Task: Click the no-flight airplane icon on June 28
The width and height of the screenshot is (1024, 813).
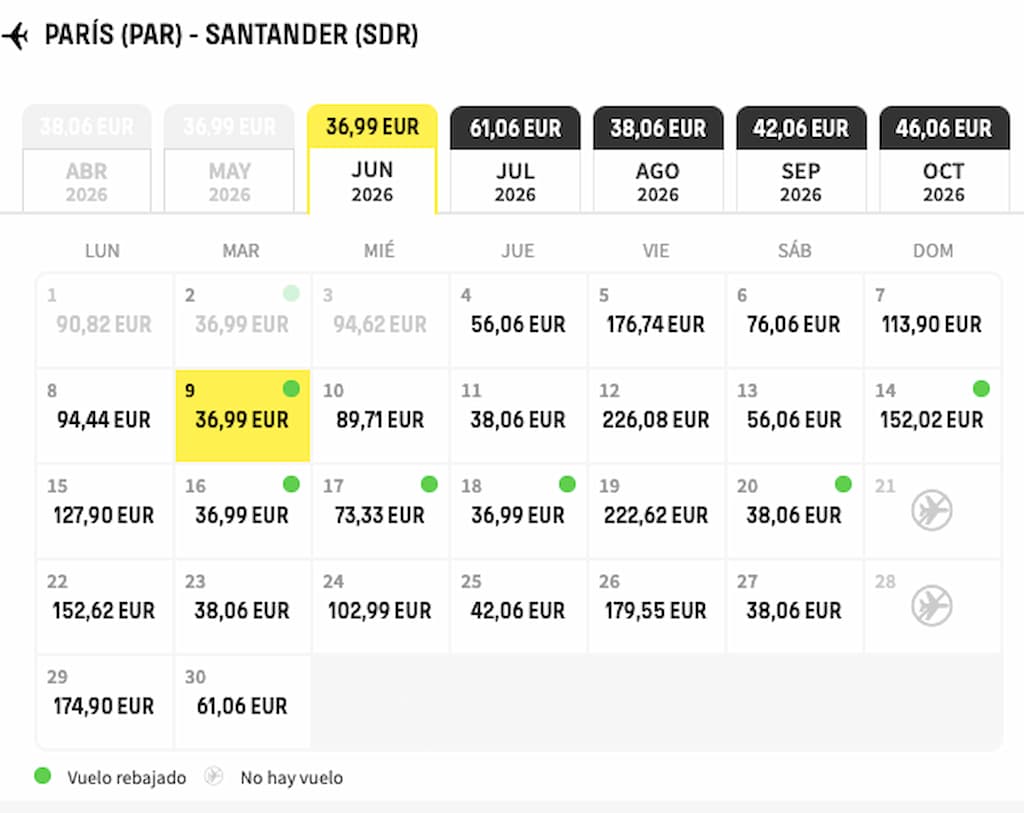Action: point(932,605)
